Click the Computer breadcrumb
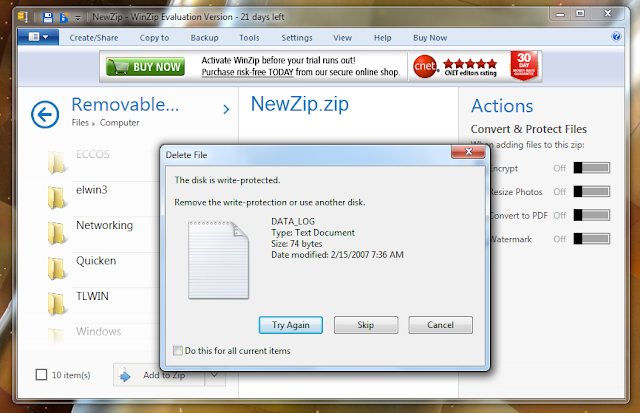This screenshot has width=640, height=413. 119,123
